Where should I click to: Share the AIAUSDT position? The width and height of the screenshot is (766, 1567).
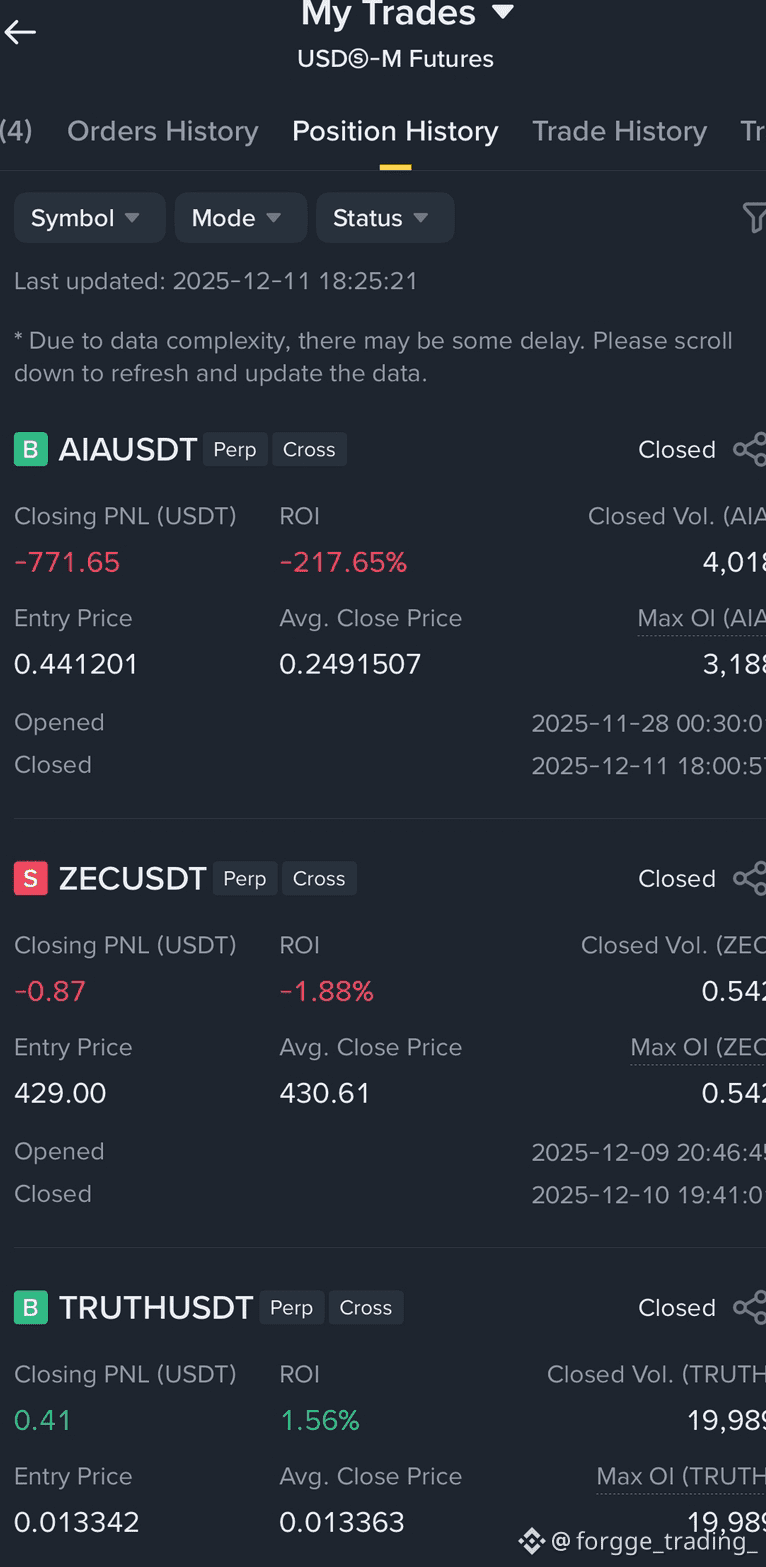coord(750,449)
